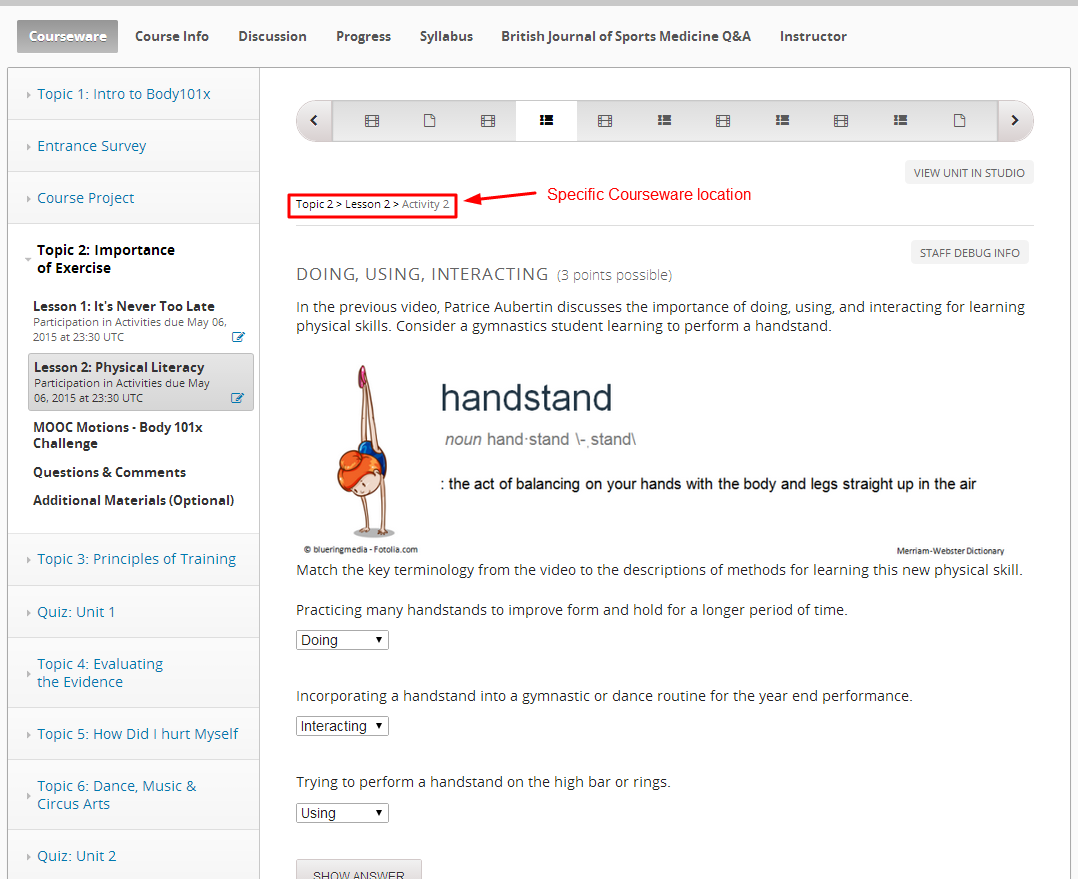Screen dimensions: 1078x879
Task: Open British Journal of Sports Medicine Q&A tab
Action: coord(626,36)
